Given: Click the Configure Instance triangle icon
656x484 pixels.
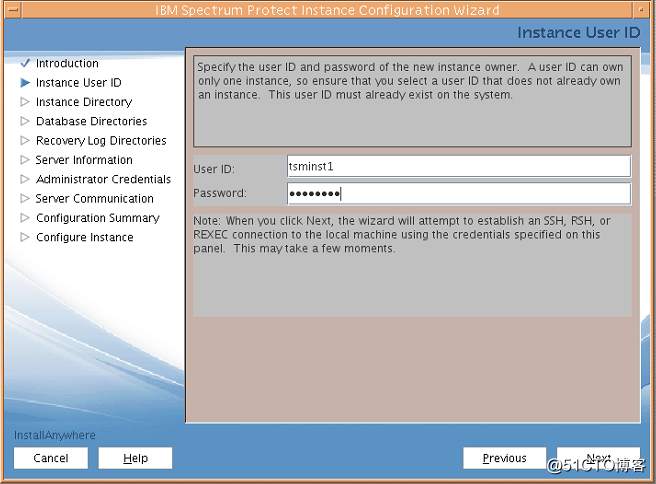Looking at the screenshot, I should pos(25,237).
